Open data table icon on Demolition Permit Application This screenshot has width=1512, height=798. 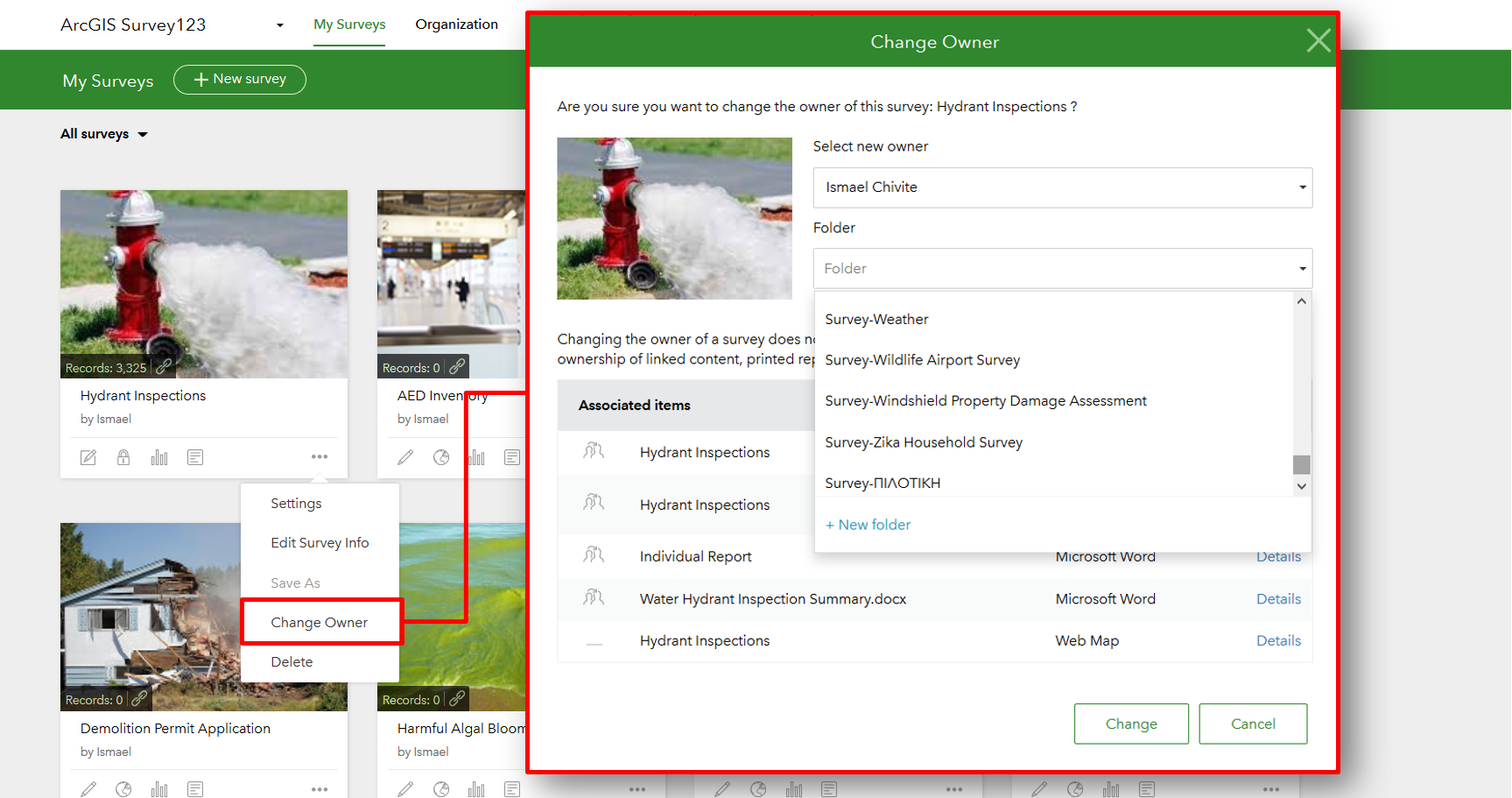pos(195,789)
